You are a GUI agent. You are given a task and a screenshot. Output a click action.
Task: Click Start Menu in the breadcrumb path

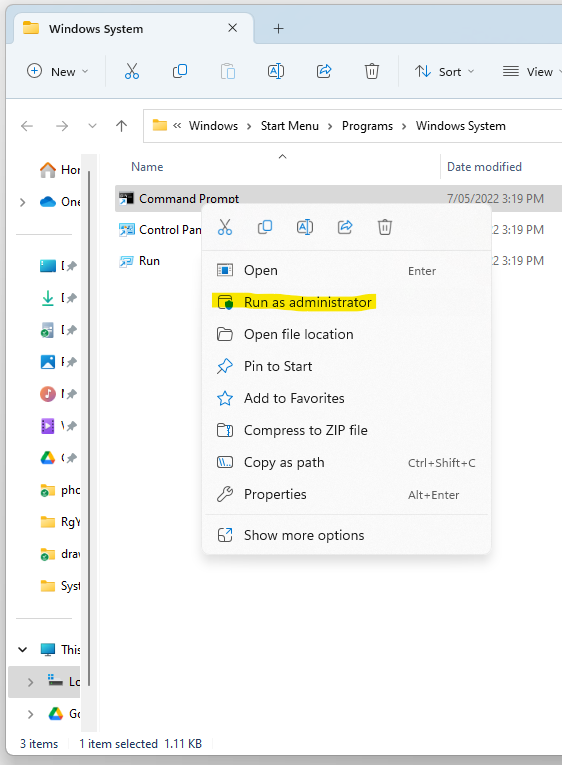[289, 126]
